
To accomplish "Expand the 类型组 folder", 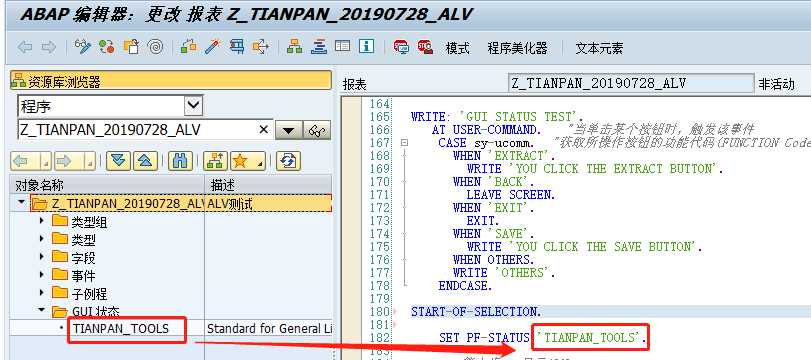I will [42, 221].
